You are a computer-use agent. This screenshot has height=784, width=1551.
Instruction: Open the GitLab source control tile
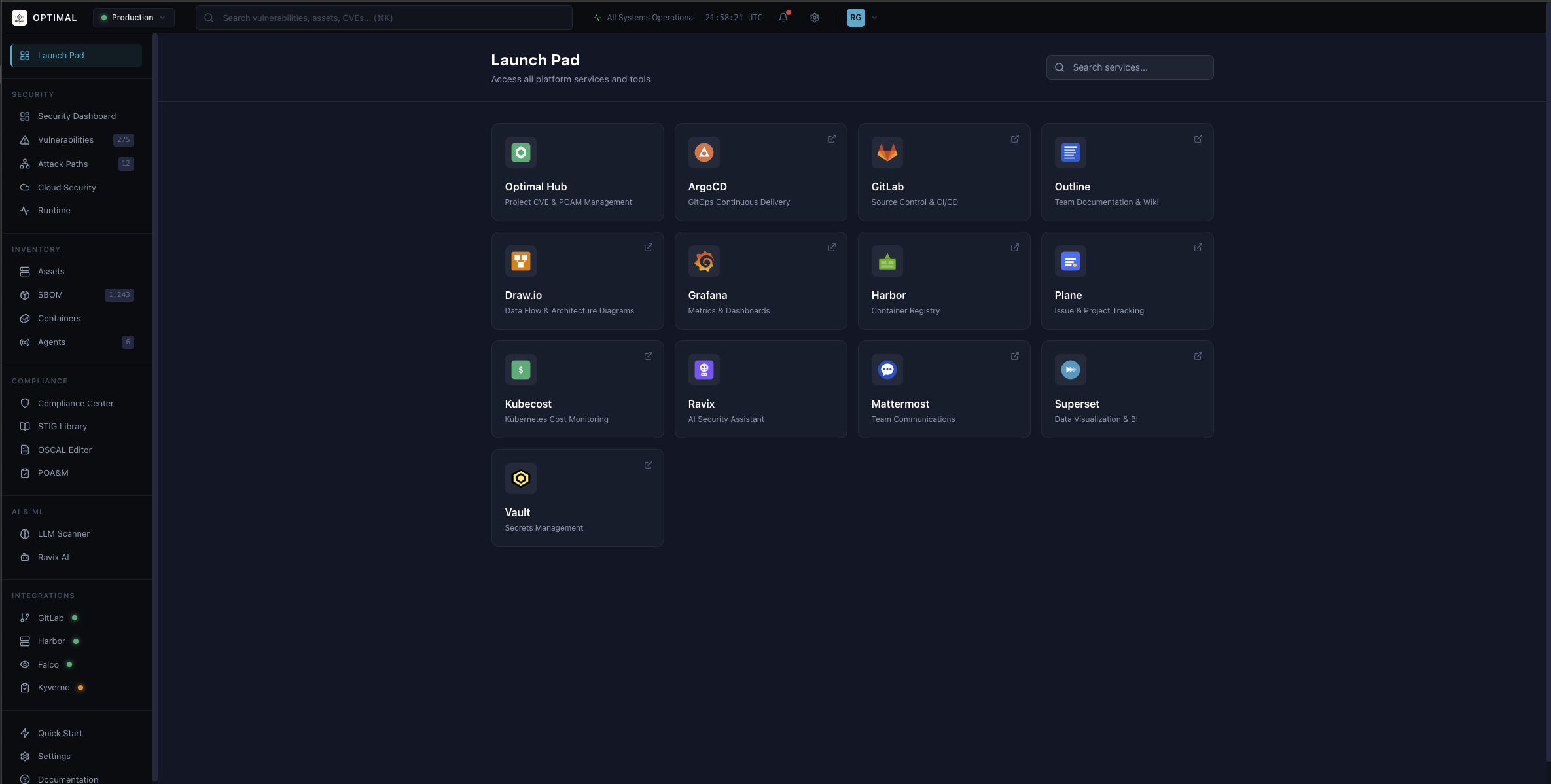point(944,172)
